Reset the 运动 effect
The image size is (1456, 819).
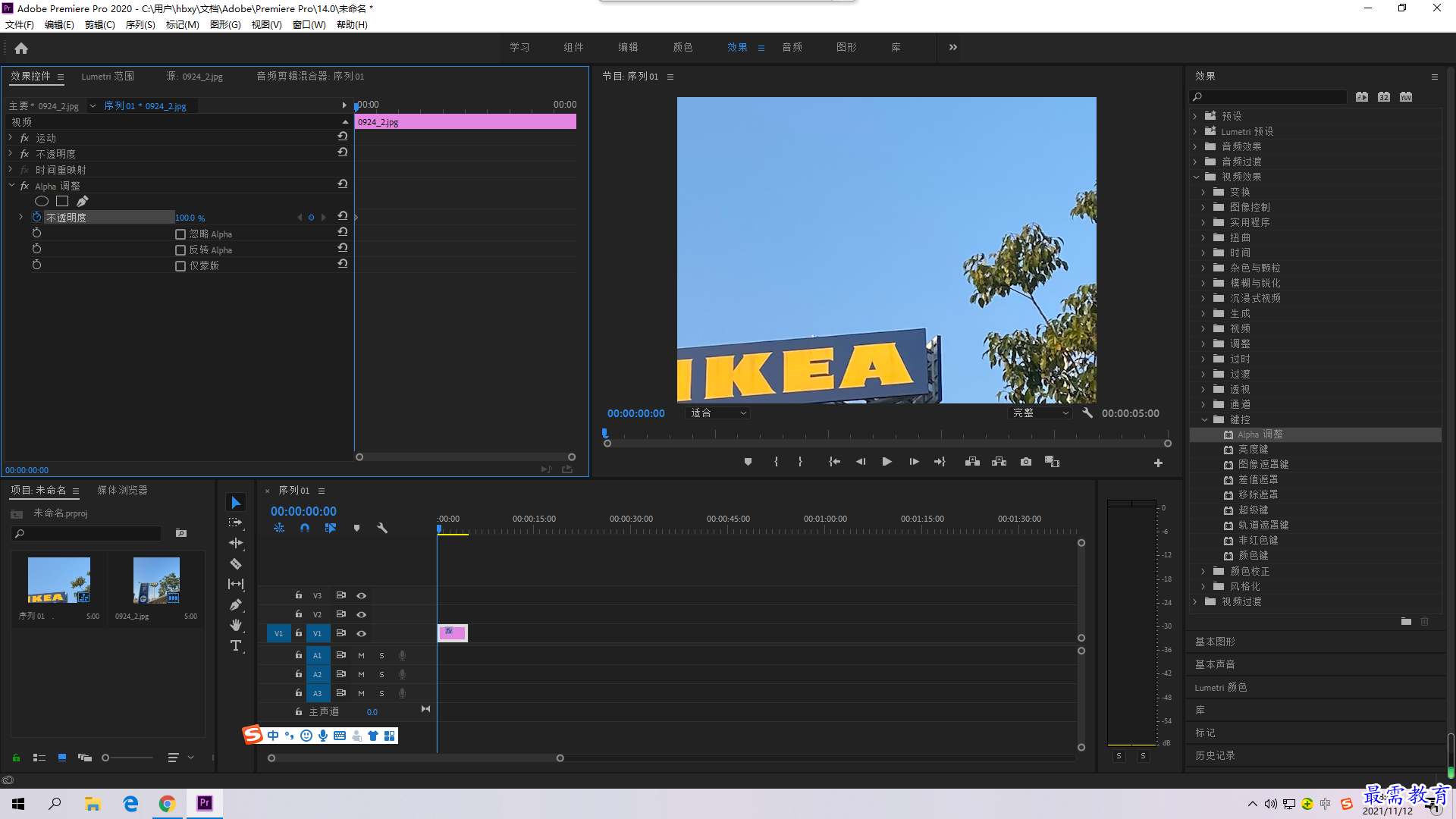coord(343,136)
